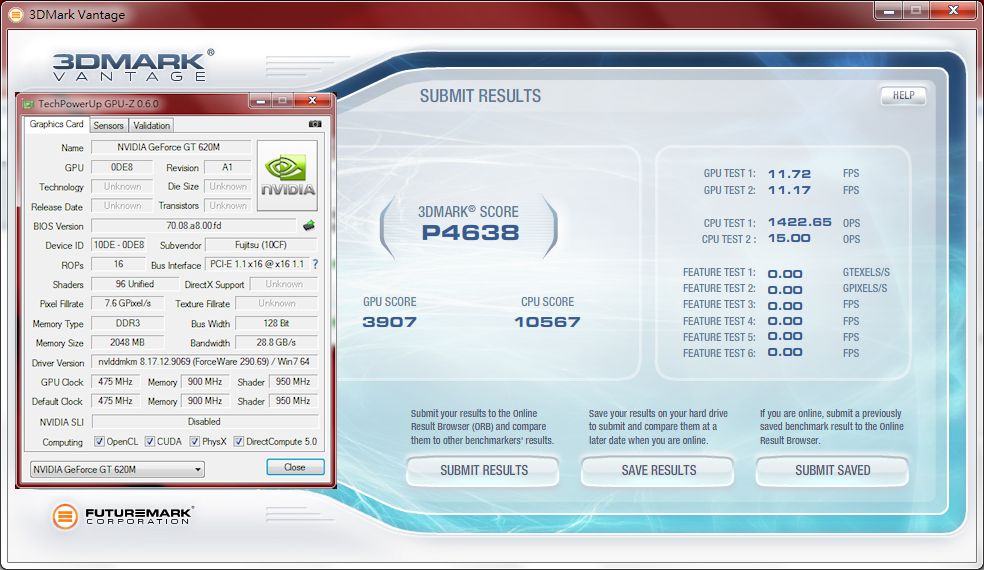
Task: Click the GPU-Z screenshot camera icon
Action: 315,125
